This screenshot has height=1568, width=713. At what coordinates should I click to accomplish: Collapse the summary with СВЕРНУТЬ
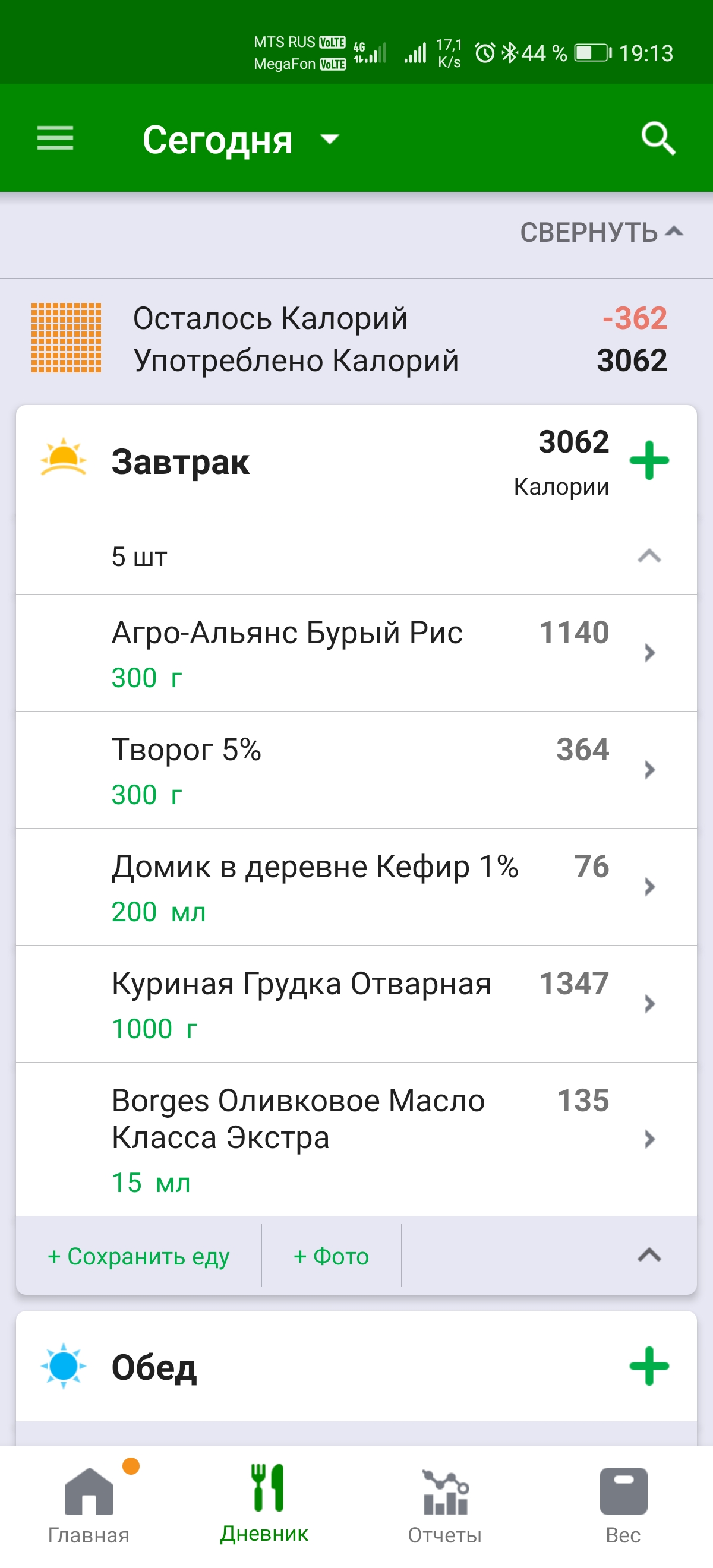[601, 232]
